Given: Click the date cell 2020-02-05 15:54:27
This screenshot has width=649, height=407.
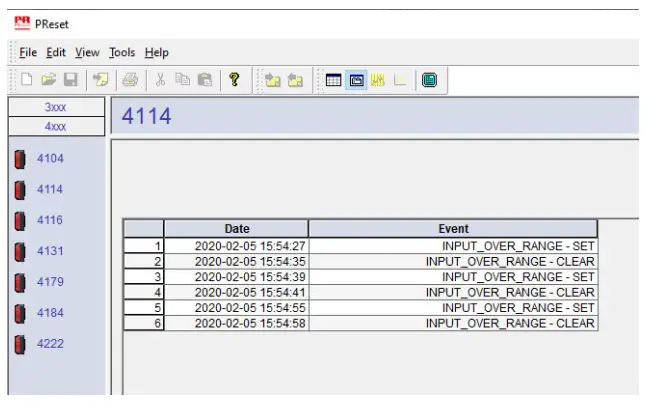Looking at the screenshot, I should pyautogui.click(x=236, y=246).
